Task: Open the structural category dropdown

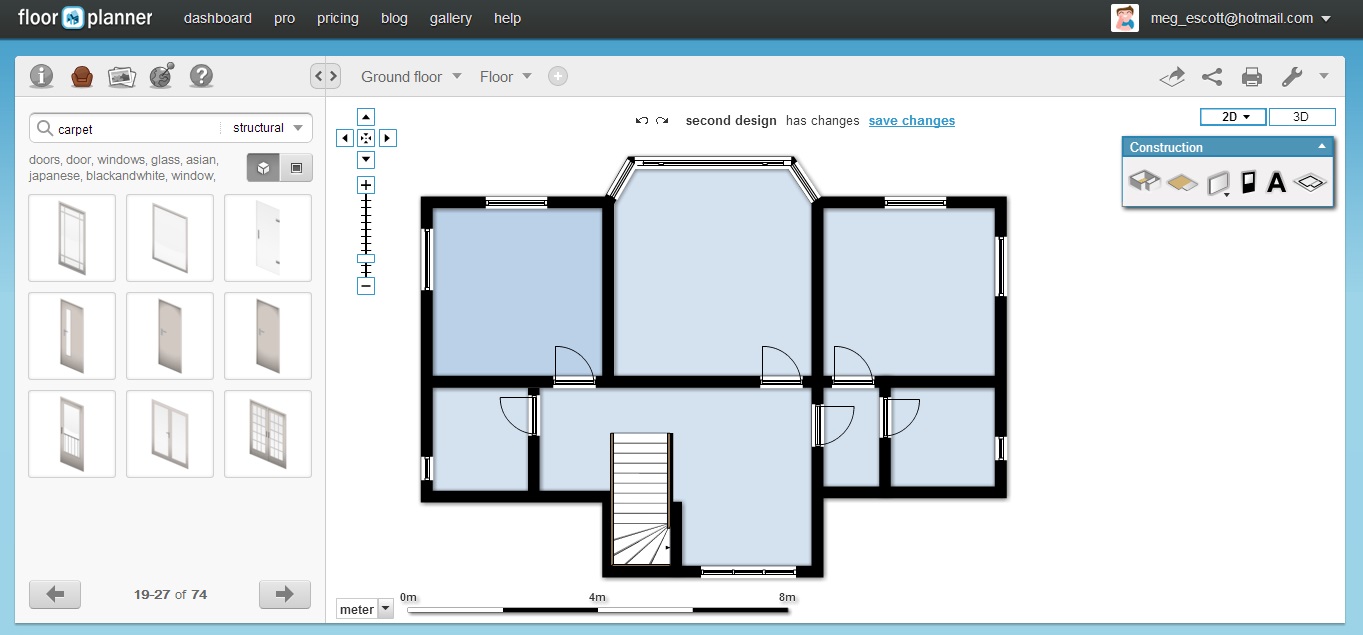Action: (x=265, y=128)
